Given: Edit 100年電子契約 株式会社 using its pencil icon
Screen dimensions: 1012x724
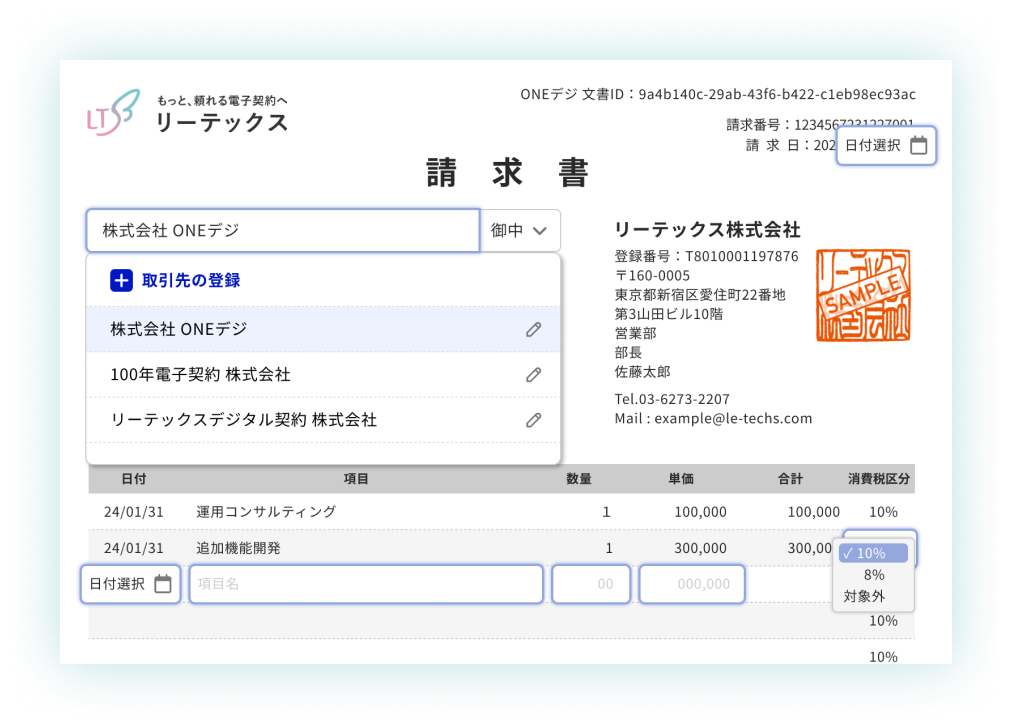Looking at the screenshot, I should [x=533, y=375].
